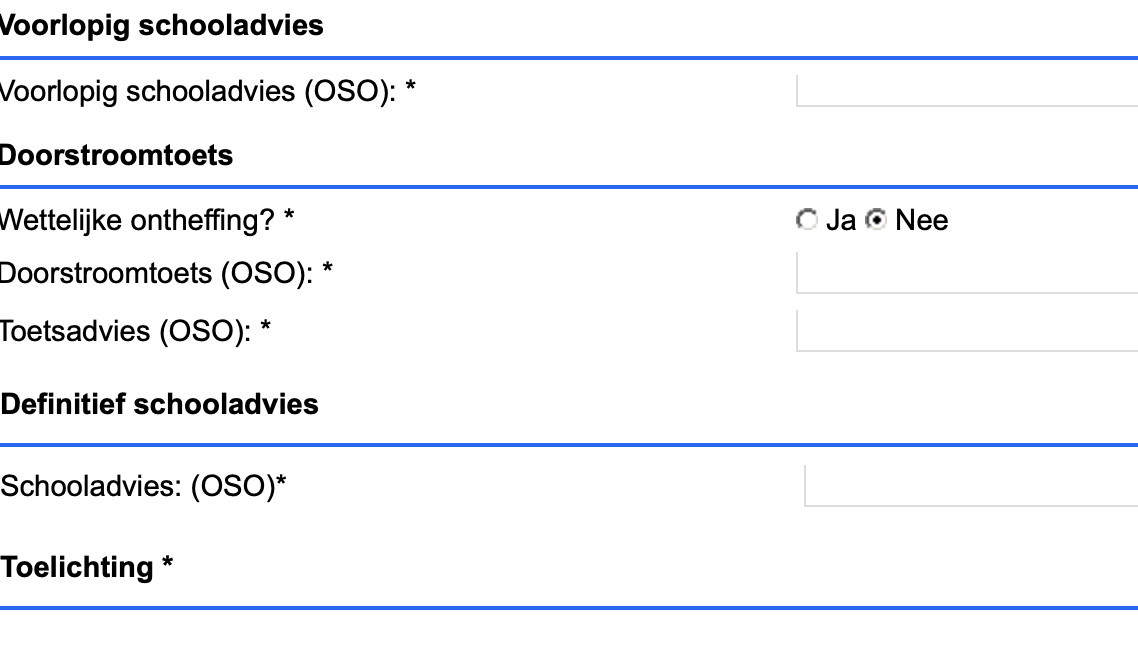Click into the Toetsadvies (OSO) field

(966, 331)
